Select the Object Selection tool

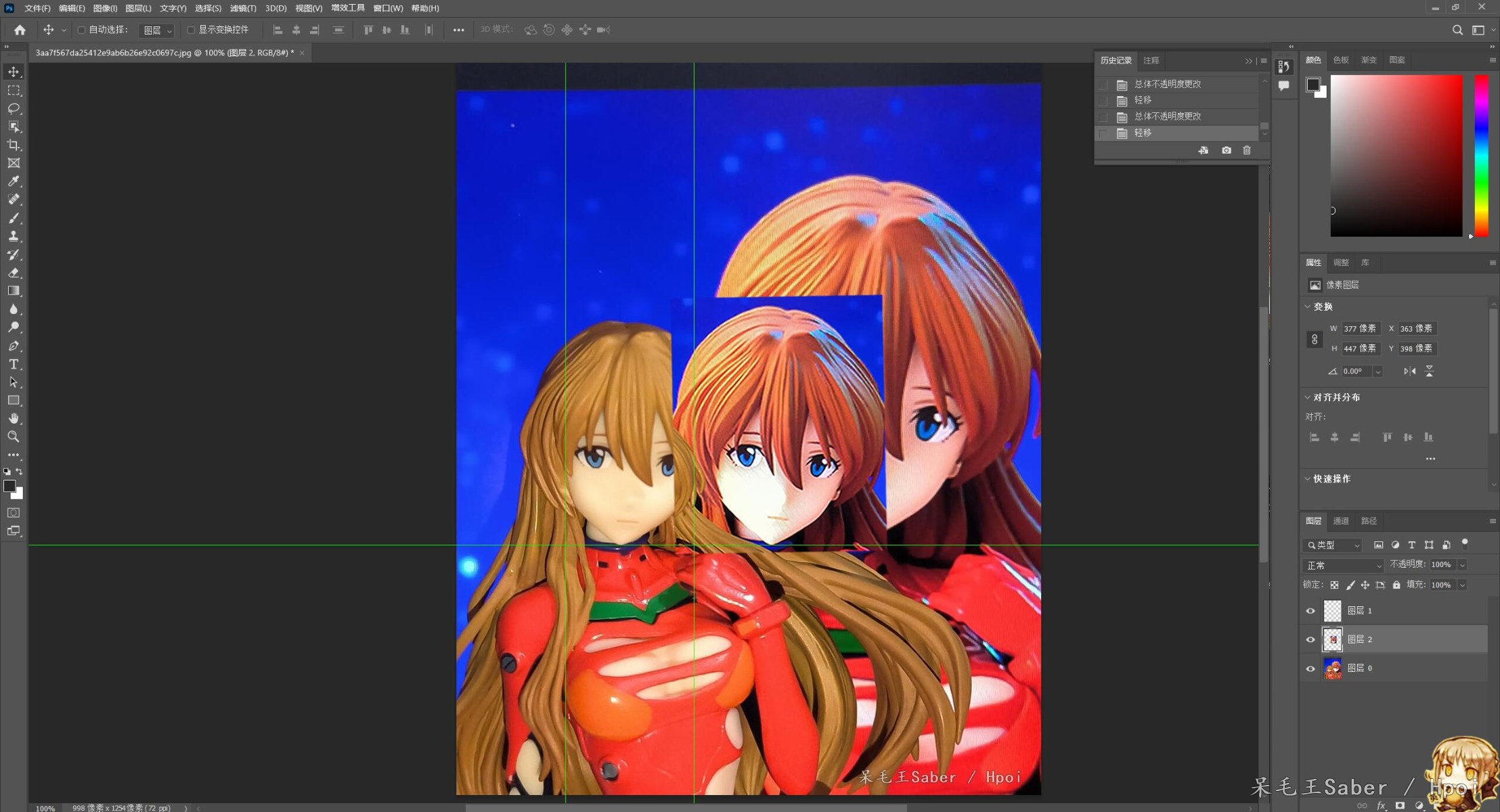coord(14,127)
